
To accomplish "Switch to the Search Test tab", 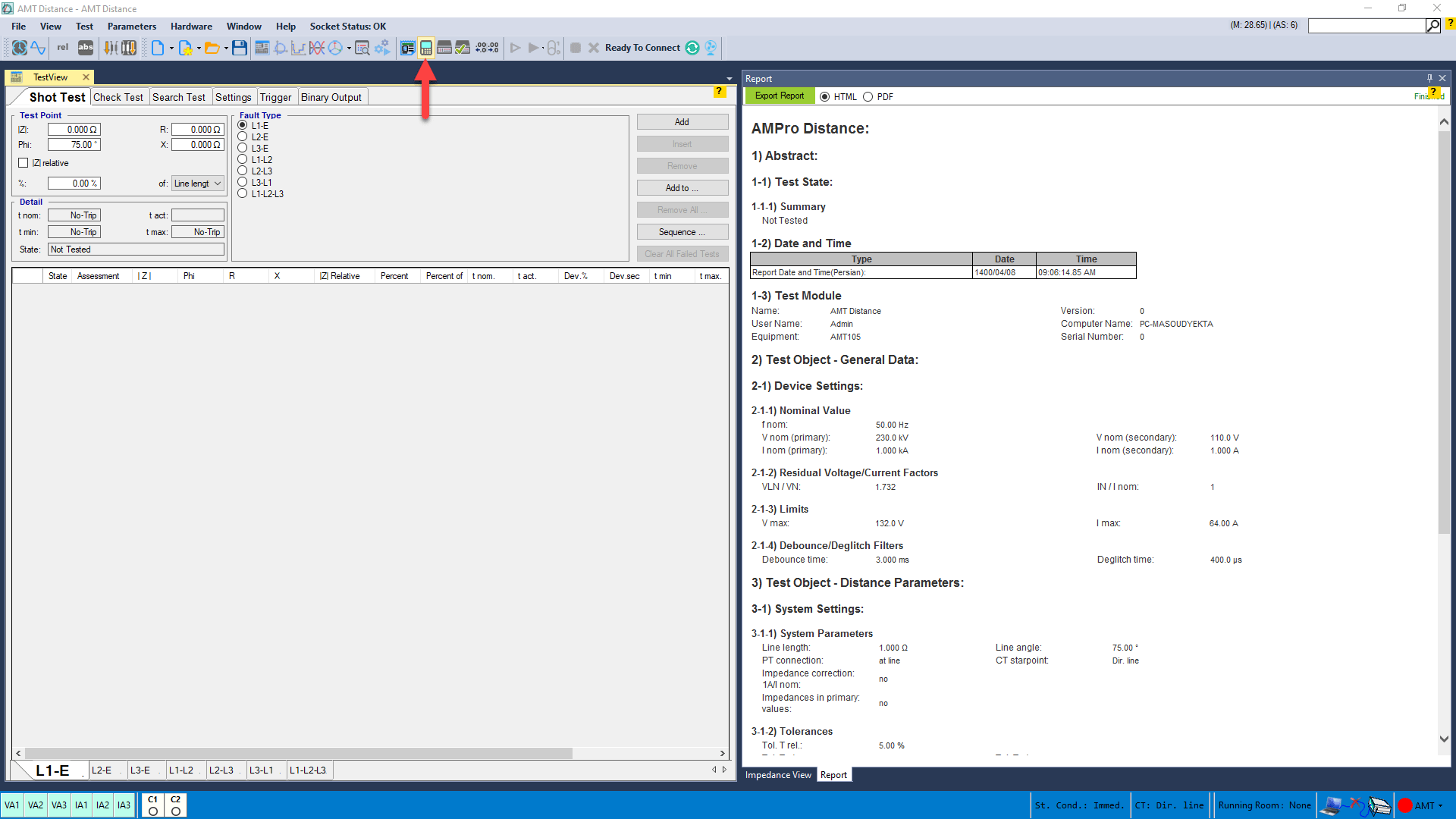I will pyautogui.click(x=179, y=97).
